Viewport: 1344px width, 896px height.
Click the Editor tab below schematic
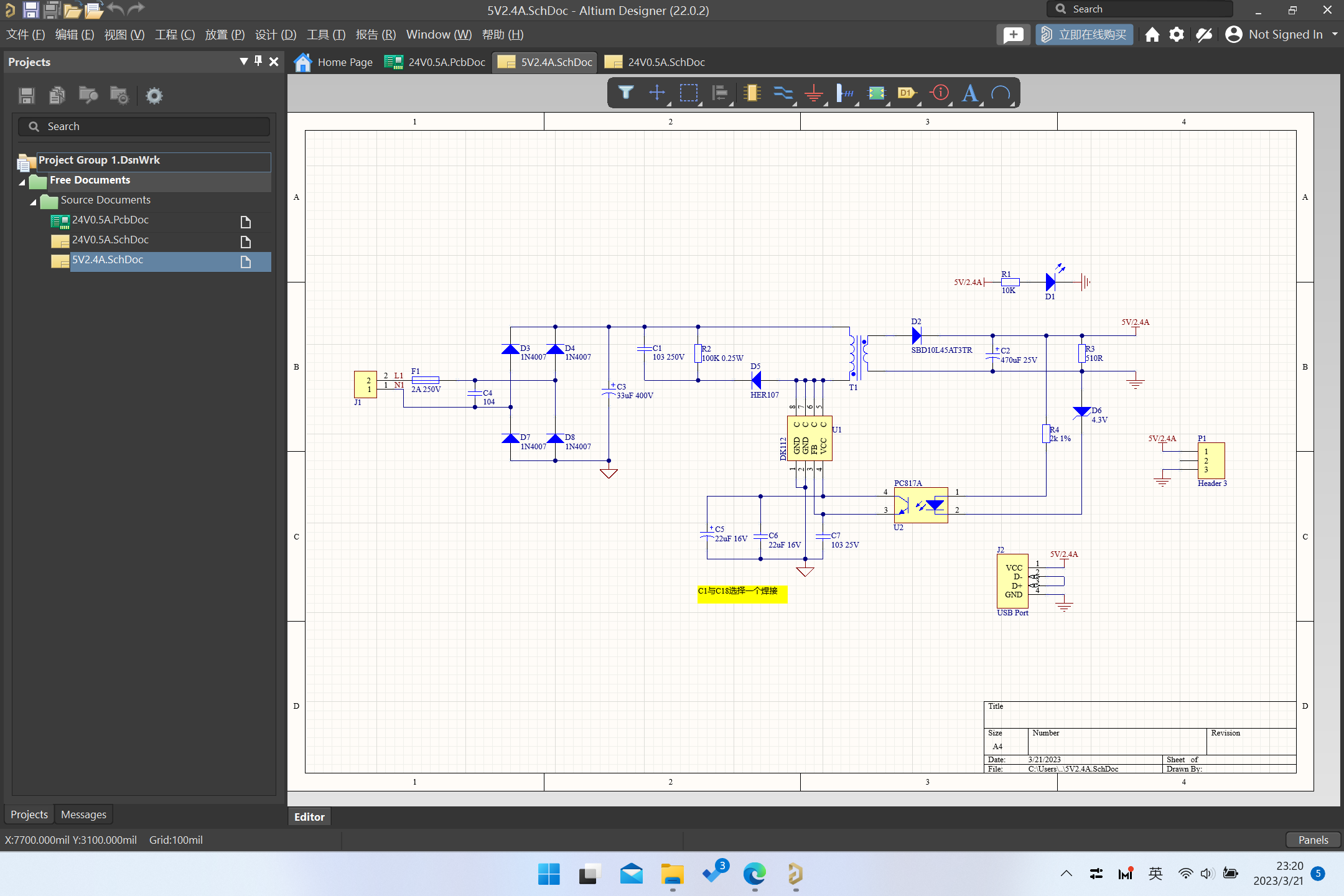[x=309, y=817]
